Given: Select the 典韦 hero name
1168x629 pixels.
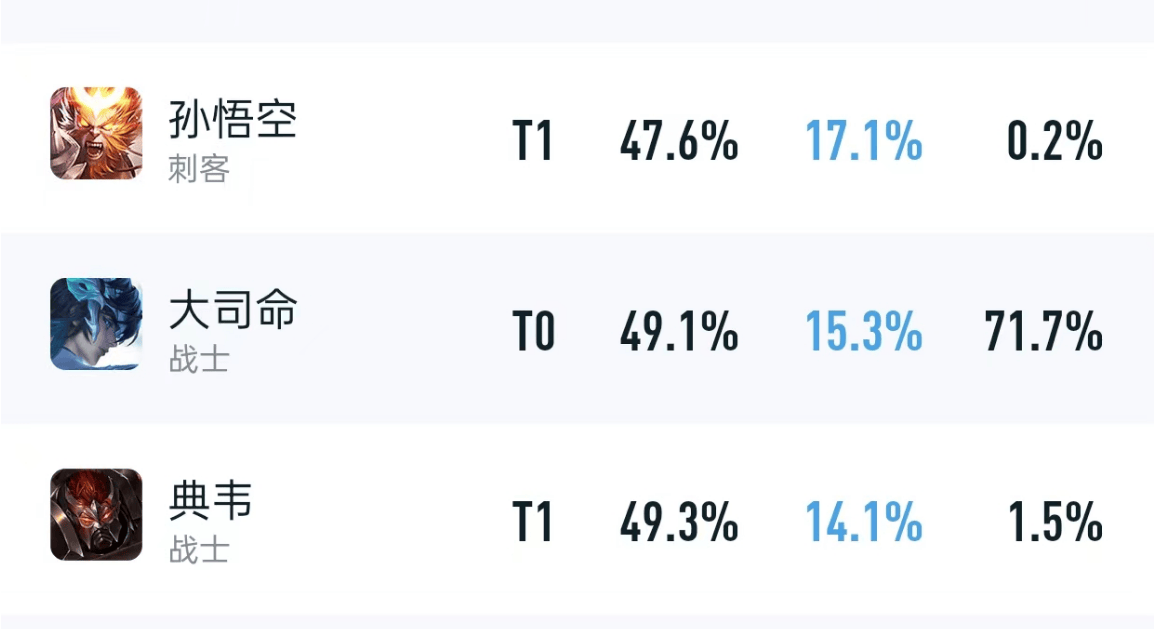Looking at the screenshot, I should [211, 500].
